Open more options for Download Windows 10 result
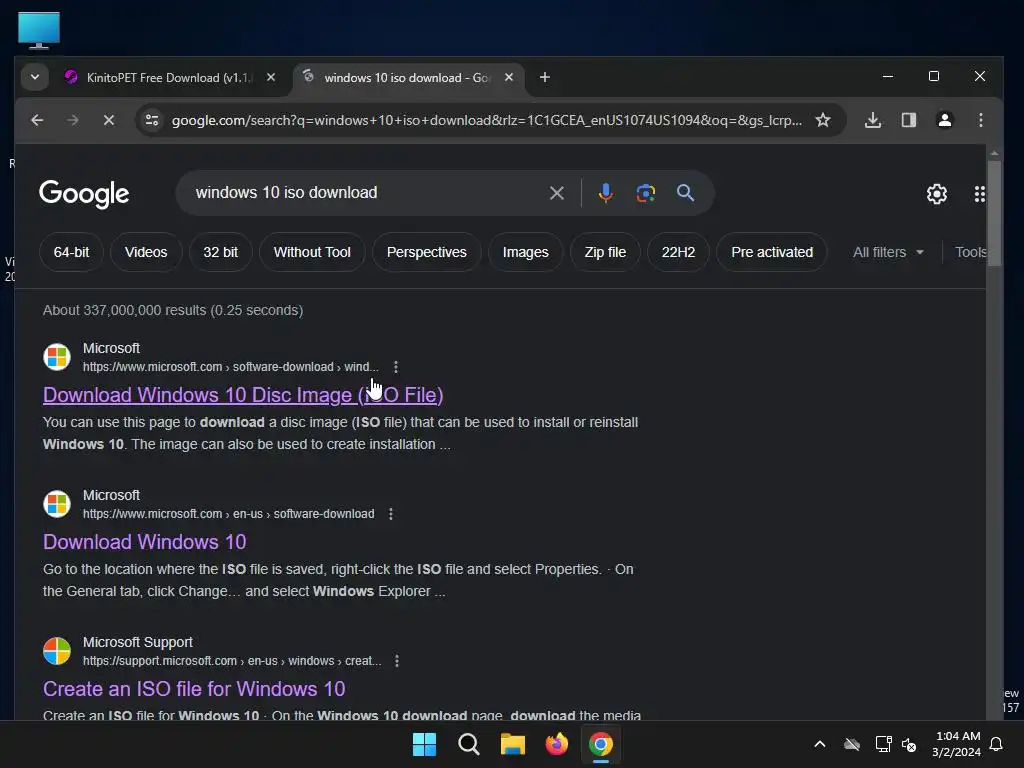The width and height of the screenshot is (1024, 768). [x=391, y=514]
